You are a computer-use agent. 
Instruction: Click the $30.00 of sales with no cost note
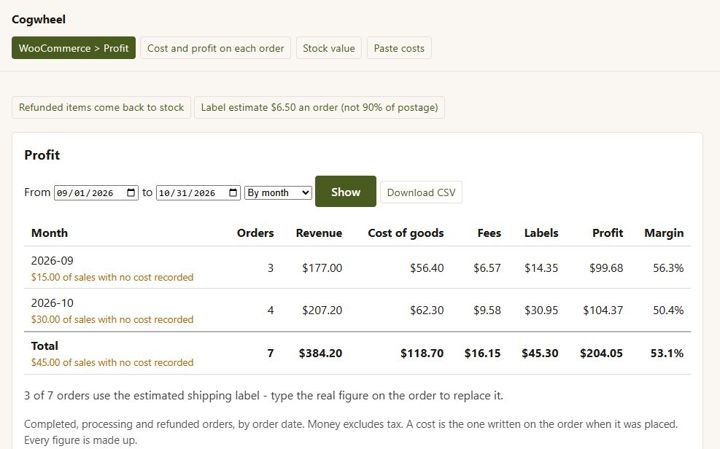(x=112, y=320)
